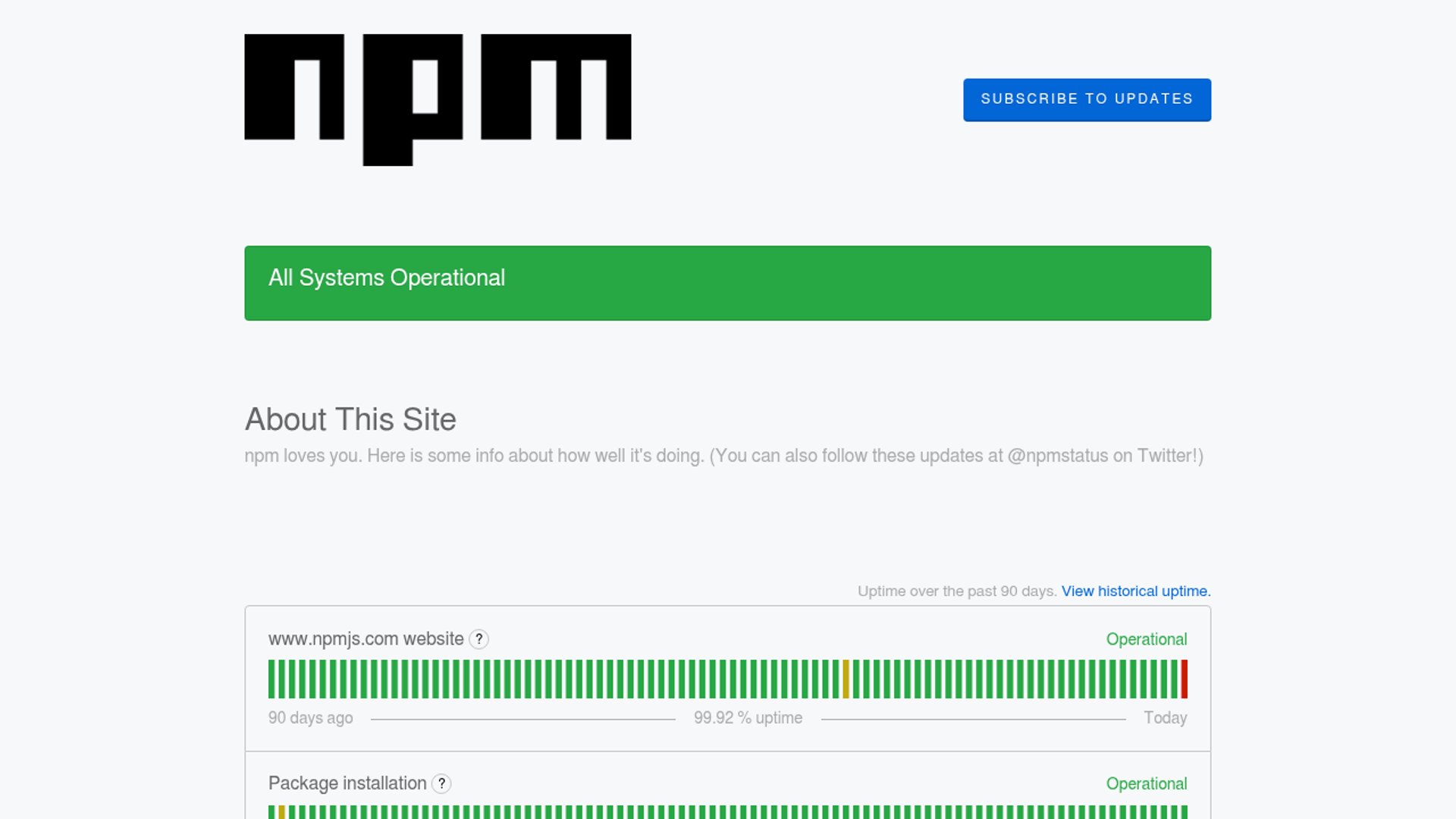The height and width of the screenshot is (819, 1456).
Task: Click the npm loves you description text
Action: point(723,456)
